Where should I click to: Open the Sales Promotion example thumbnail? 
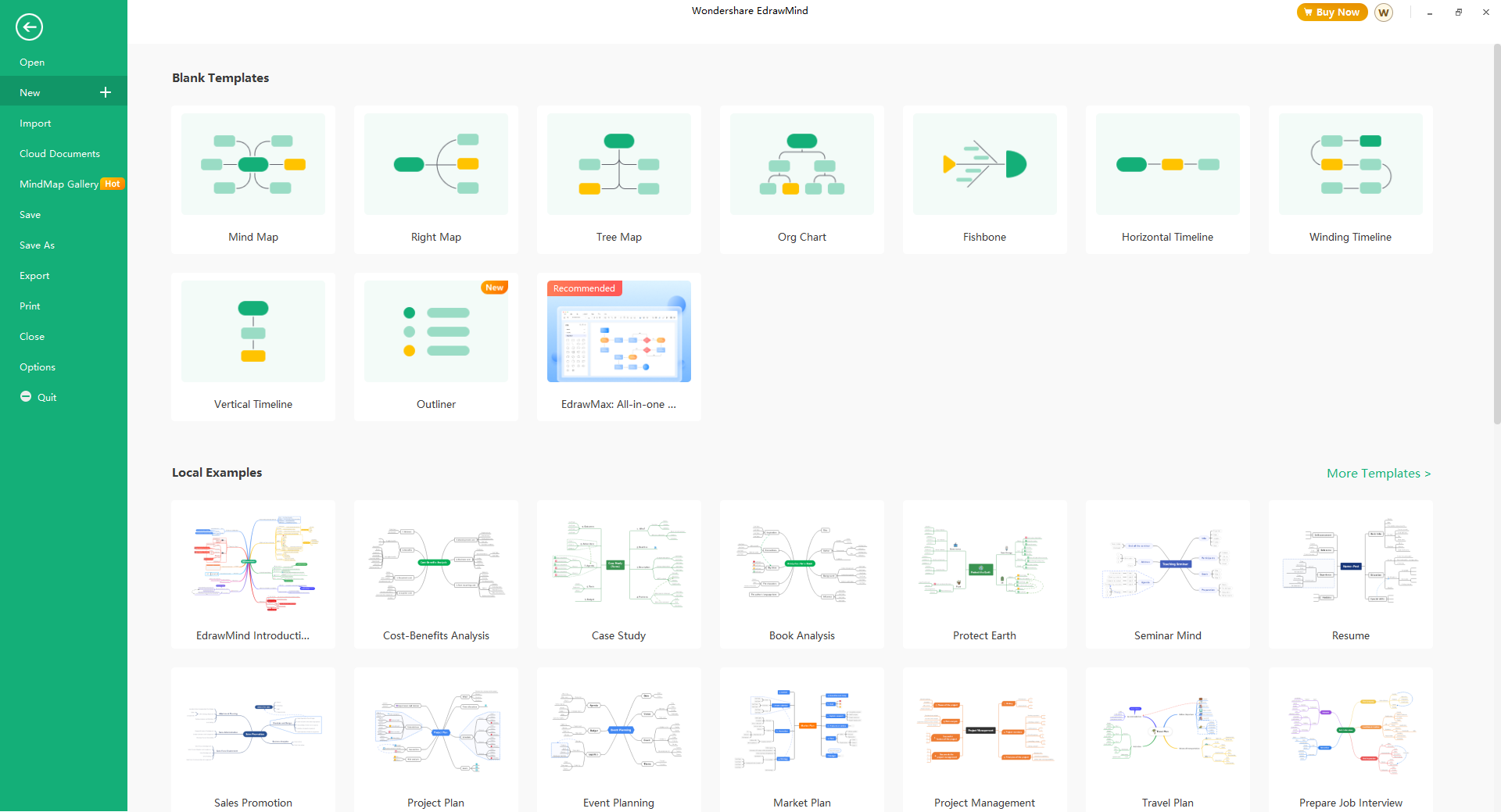click(253, 731)
